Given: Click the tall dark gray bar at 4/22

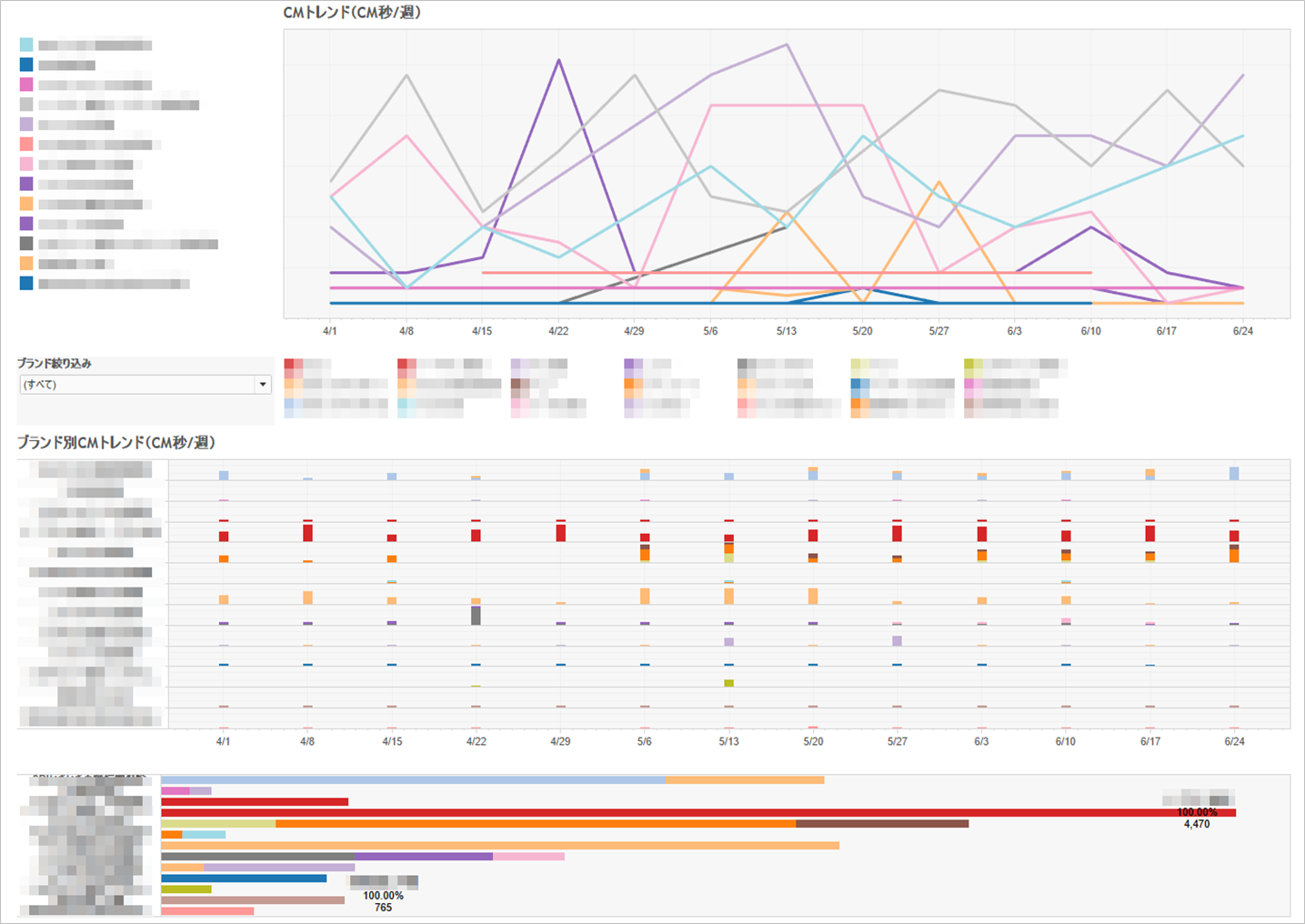Looking at the screenshot, I should click(x=476, y=616).
